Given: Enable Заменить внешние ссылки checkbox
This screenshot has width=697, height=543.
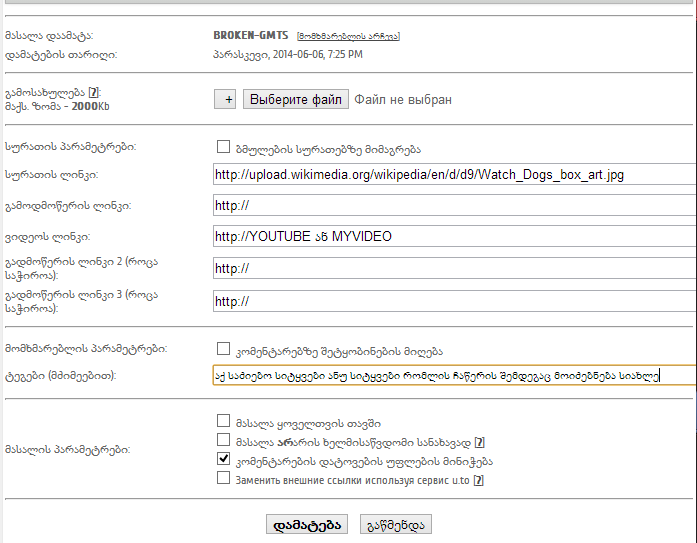Looking at the screenshot, I should [x=224, y=479].
